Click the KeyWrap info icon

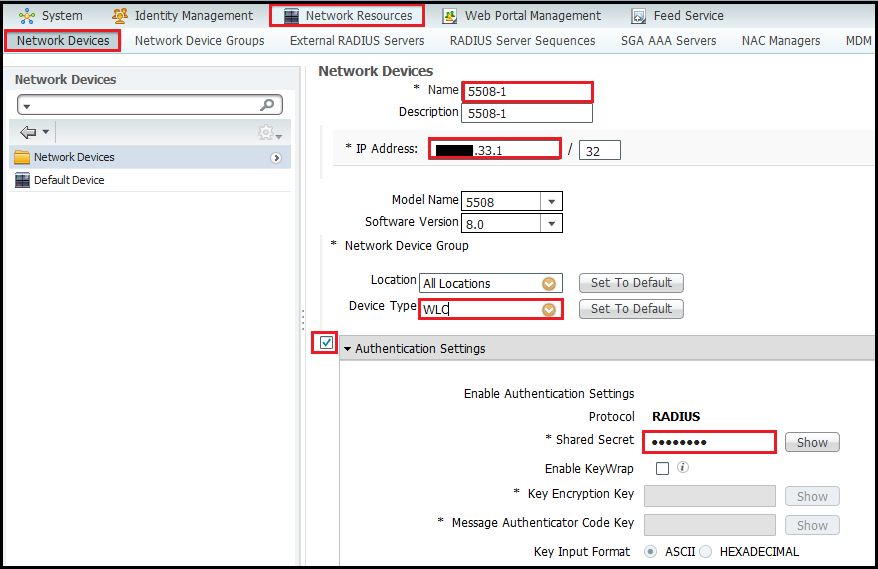point(683,467)
